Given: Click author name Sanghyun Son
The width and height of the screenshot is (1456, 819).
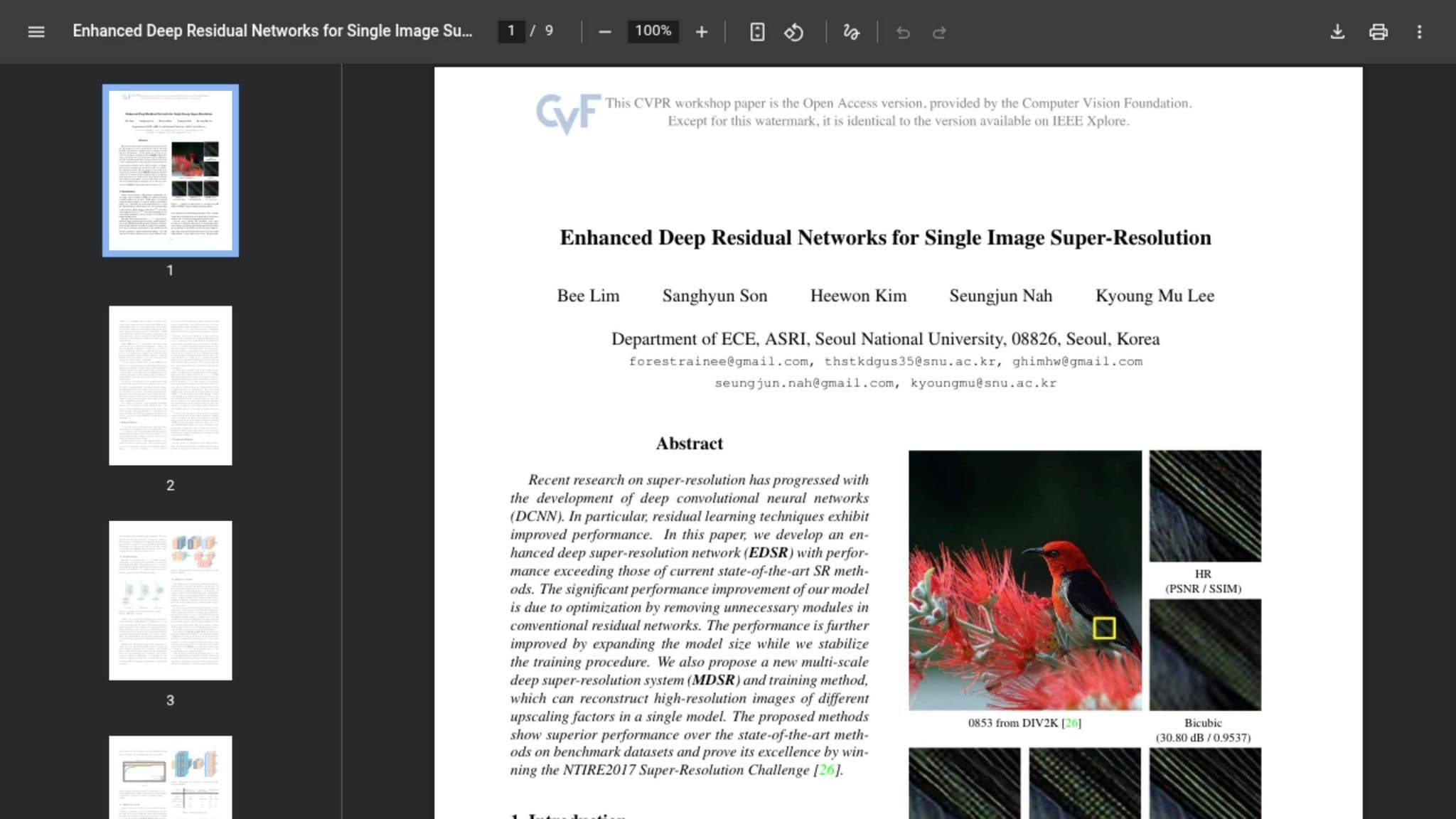Looking at the screenshot, I should pyautogui.click(x=714, y=296).
